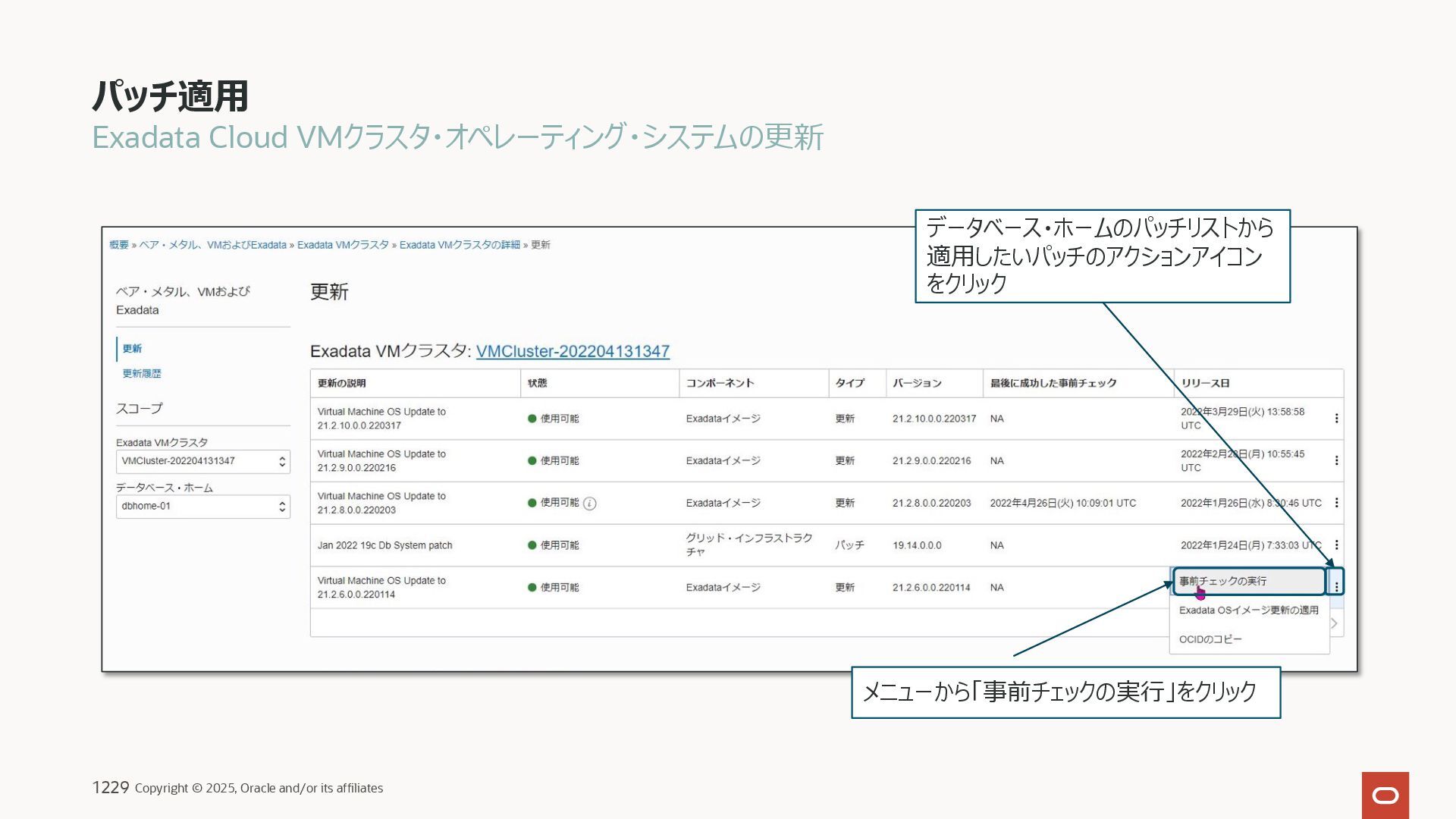The image size is (1456, 819).
Task: Click next page chevron below the table
Action: 1334,623
